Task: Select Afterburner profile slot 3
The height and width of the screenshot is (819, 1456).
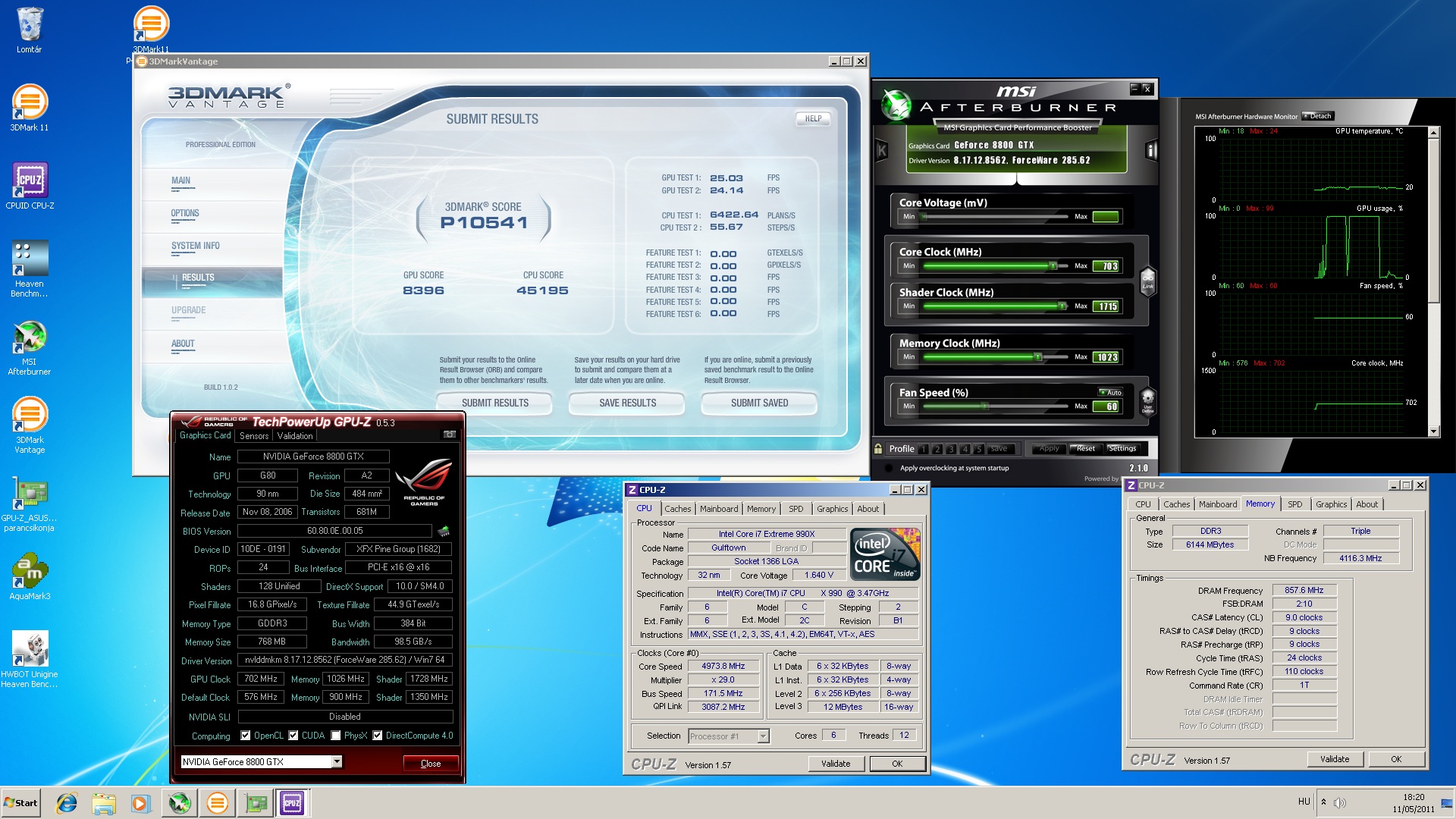Action: pos(951,449)
